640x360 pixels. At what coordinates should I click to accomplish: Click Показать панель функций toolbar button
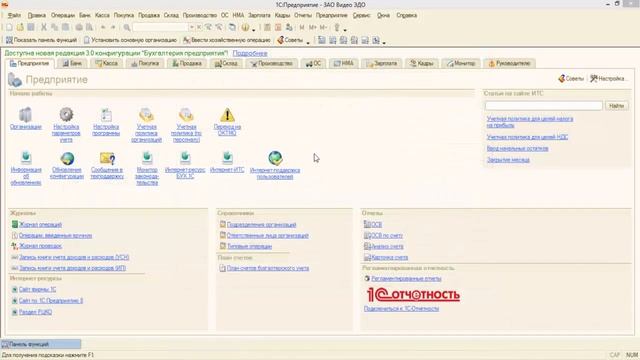tap(41, 40)
